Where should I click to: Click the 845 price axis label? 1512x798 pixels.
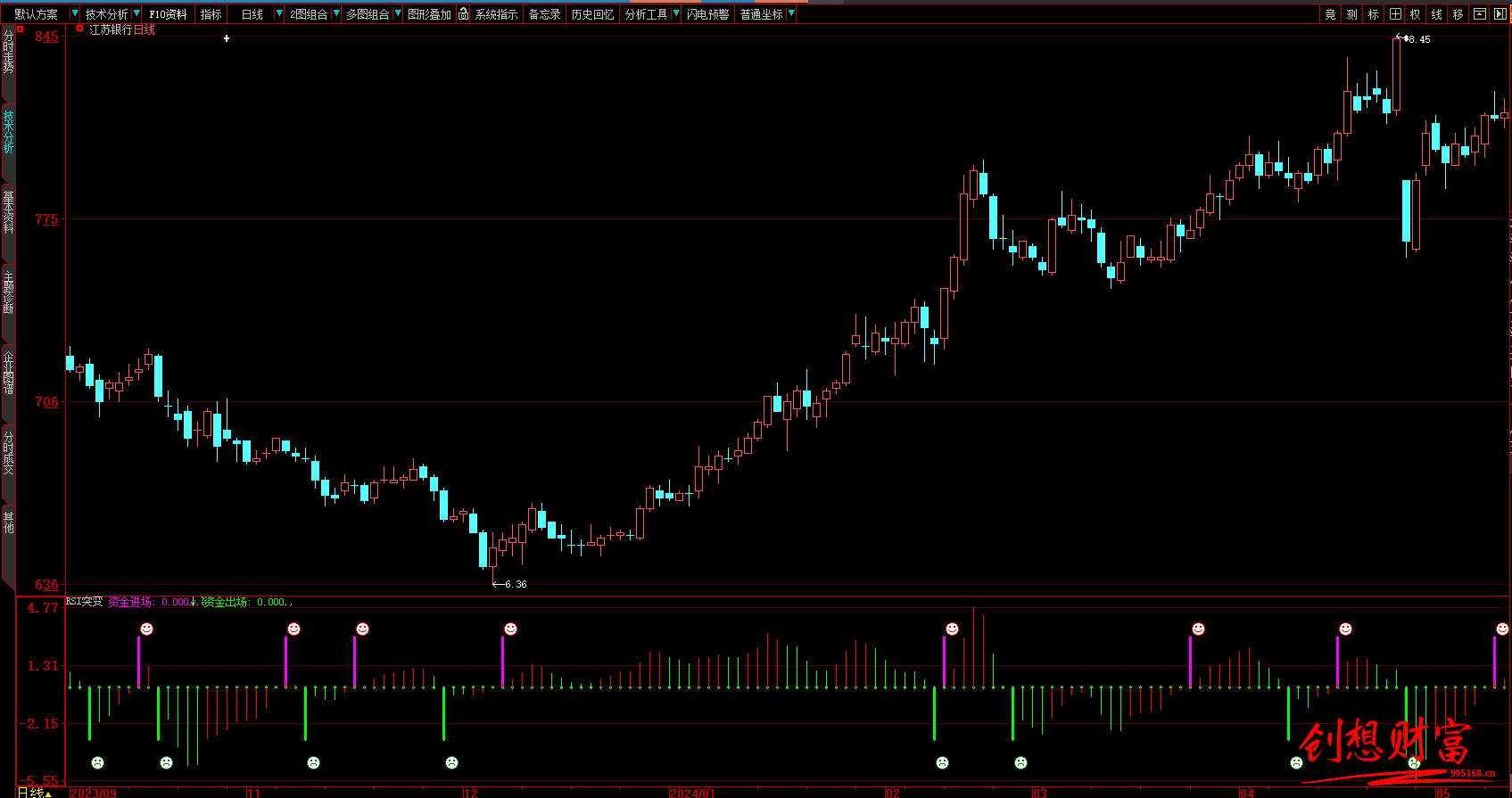(x=46, y=37)
